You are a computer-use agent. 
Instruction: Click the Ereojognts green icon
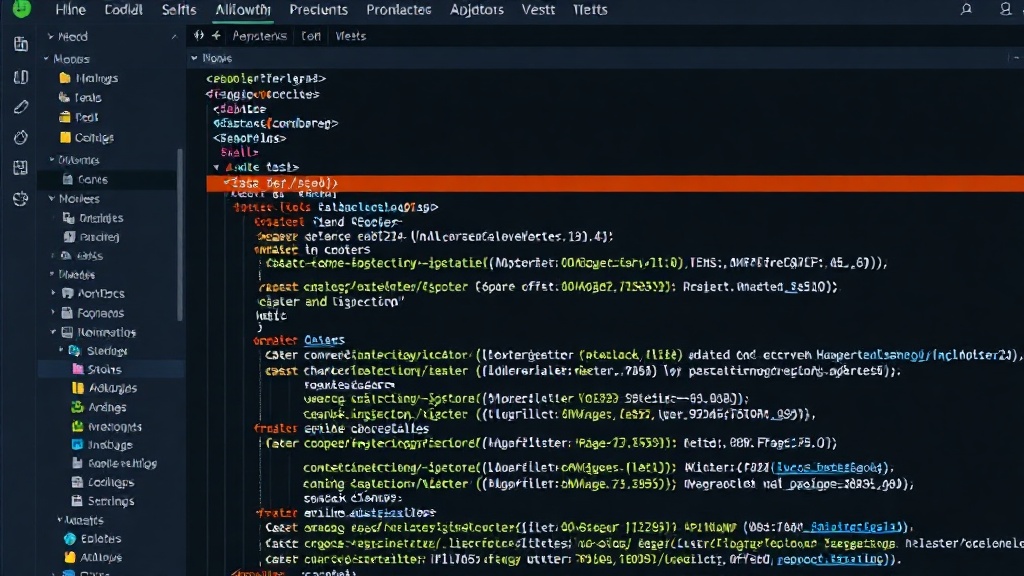[77, 426]
